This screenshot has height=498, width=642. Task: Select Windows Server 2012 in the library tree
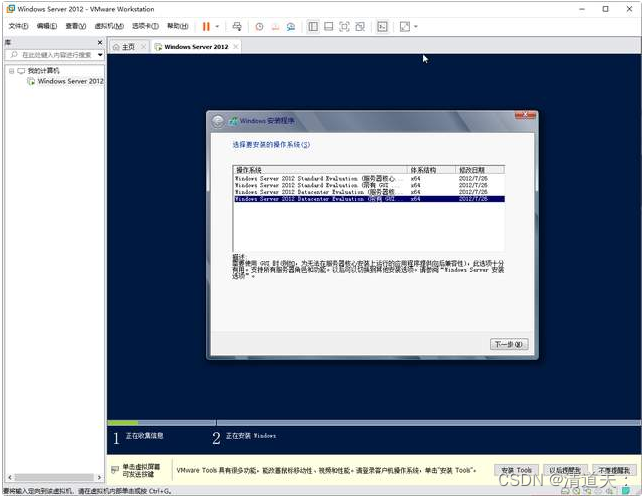click(70, 81)
